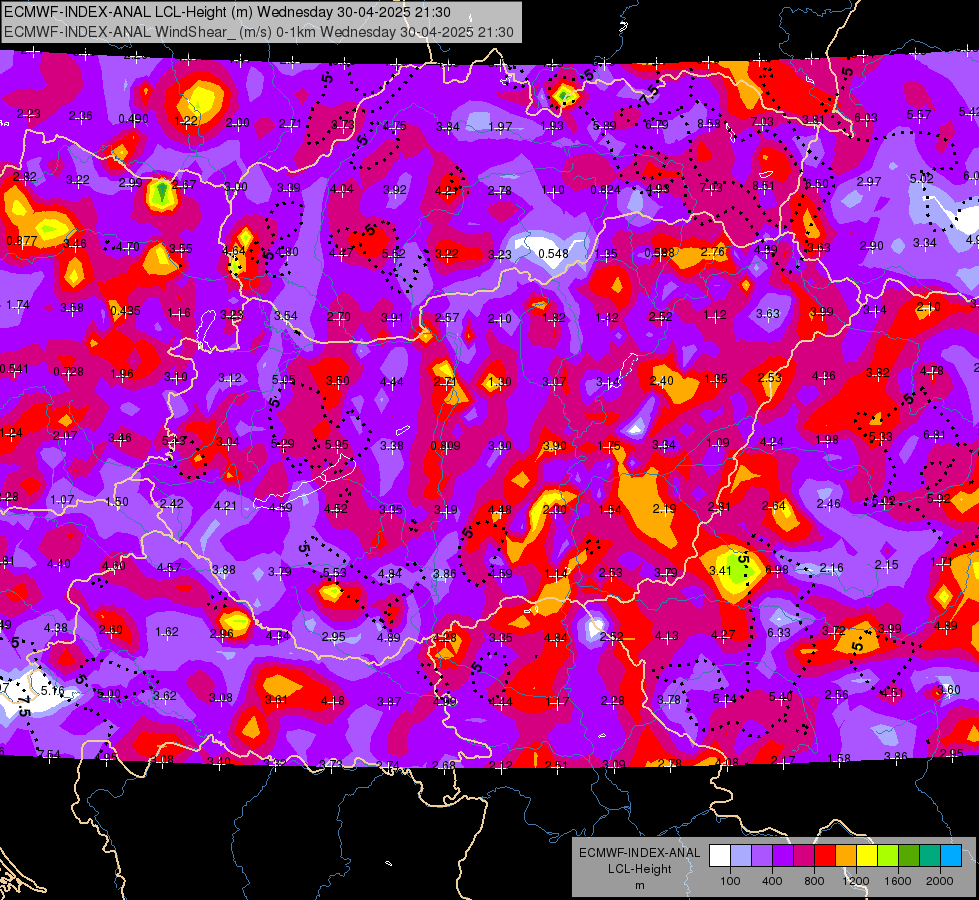Click wind shear value 6.98
Viewport: 979px width, 900px height.
[777, 569]
